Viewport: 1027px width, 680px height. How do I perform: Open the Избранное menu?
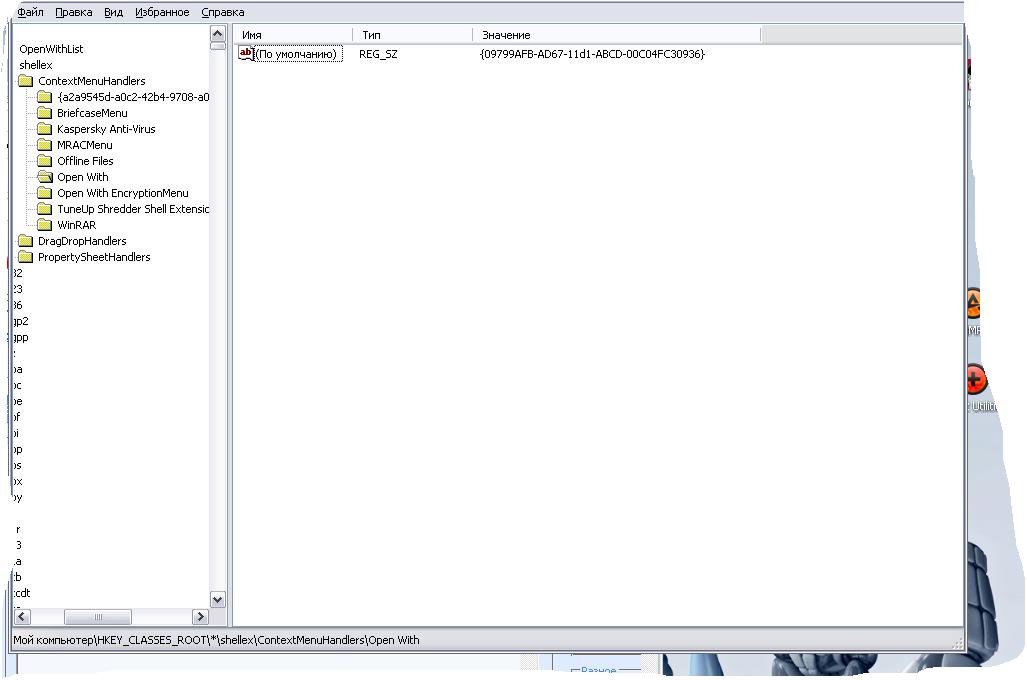point(162,12)
